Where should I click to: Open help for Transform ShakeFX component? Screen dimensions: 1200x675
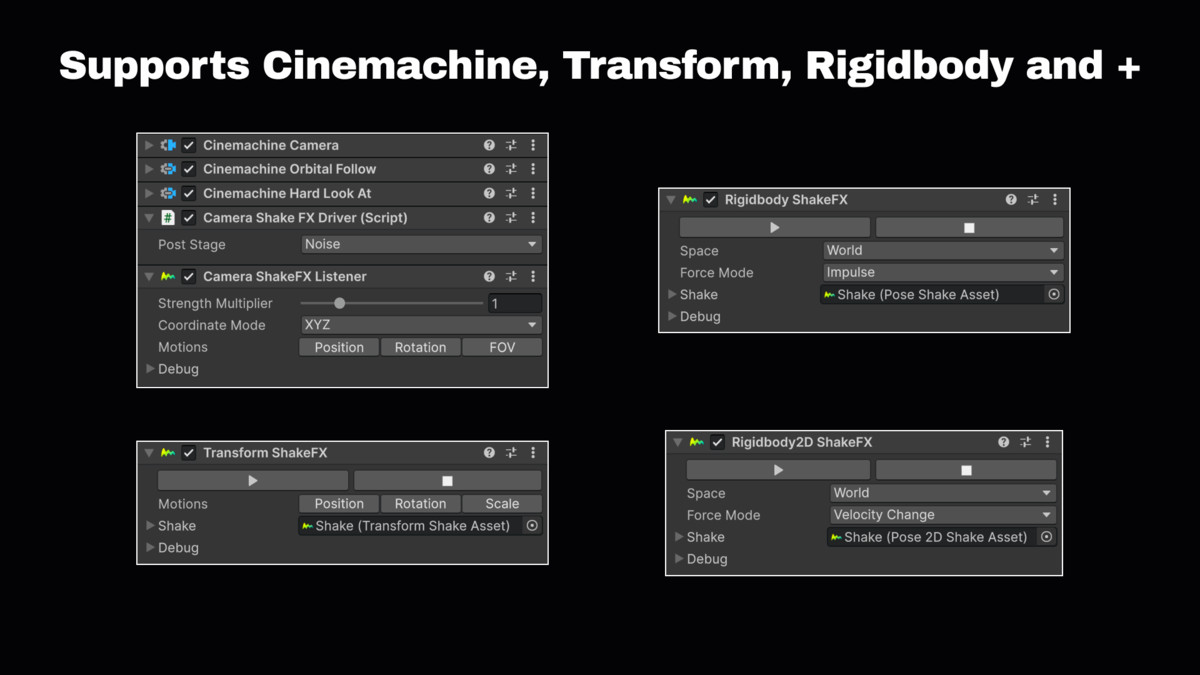point(489,453)
